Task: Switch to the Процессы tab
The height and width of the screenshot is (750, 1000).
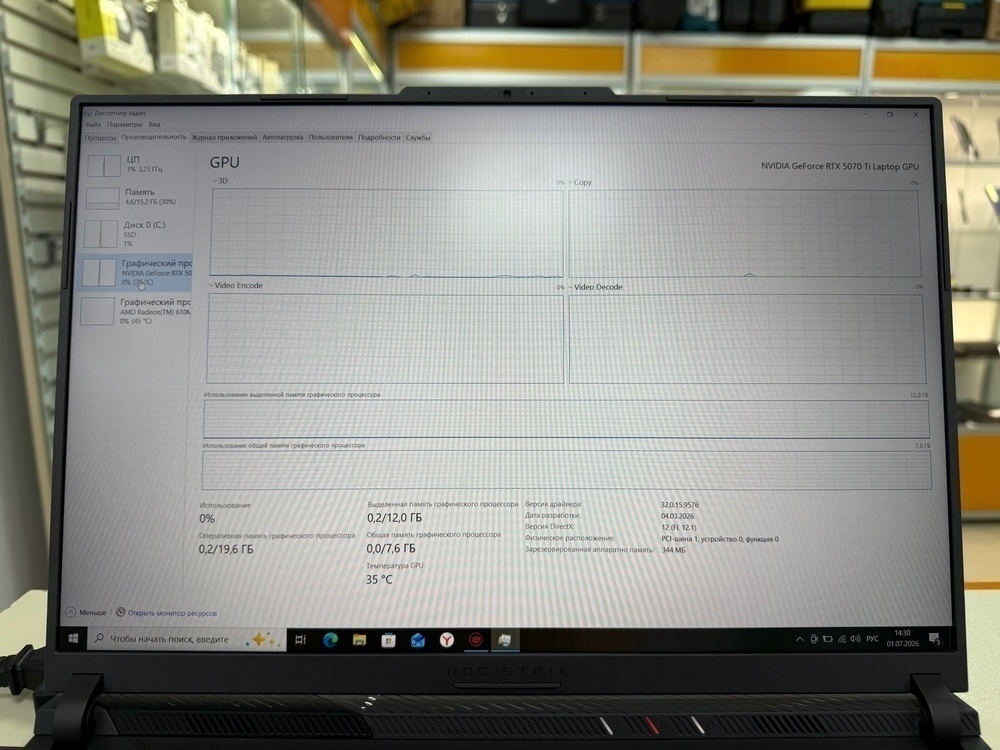Action: tap(100, 138)
